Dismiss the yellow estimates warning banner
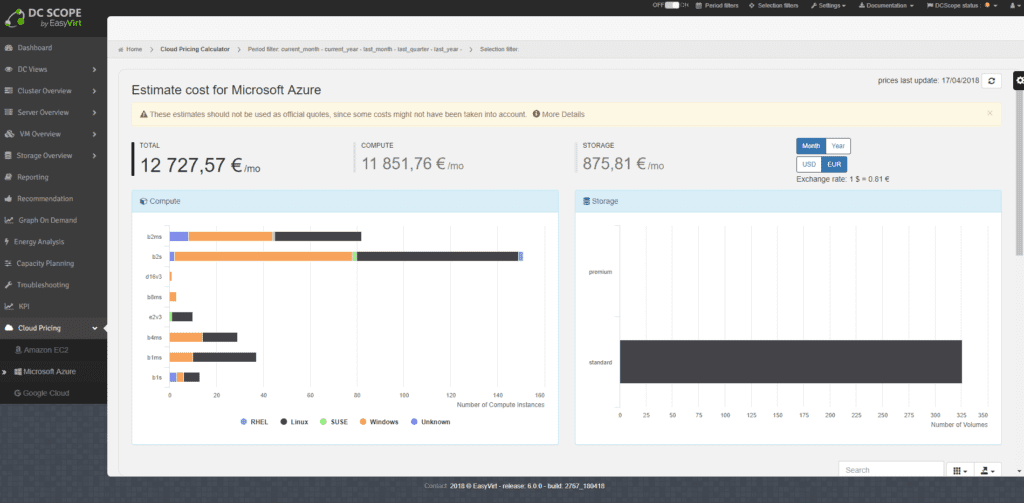This screenshot has width=1024, height=503. coord(989,113)
